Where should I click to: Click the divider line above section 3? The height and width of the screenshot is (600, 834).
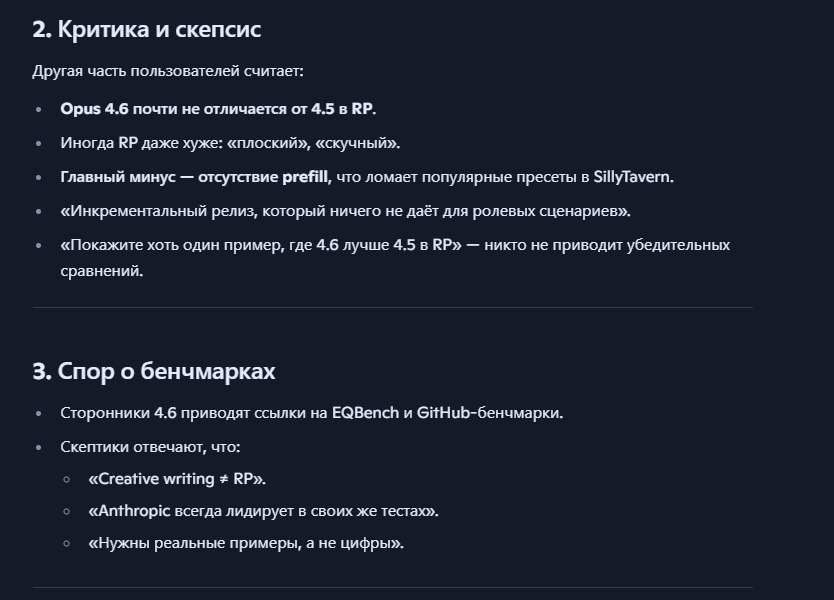392,307
